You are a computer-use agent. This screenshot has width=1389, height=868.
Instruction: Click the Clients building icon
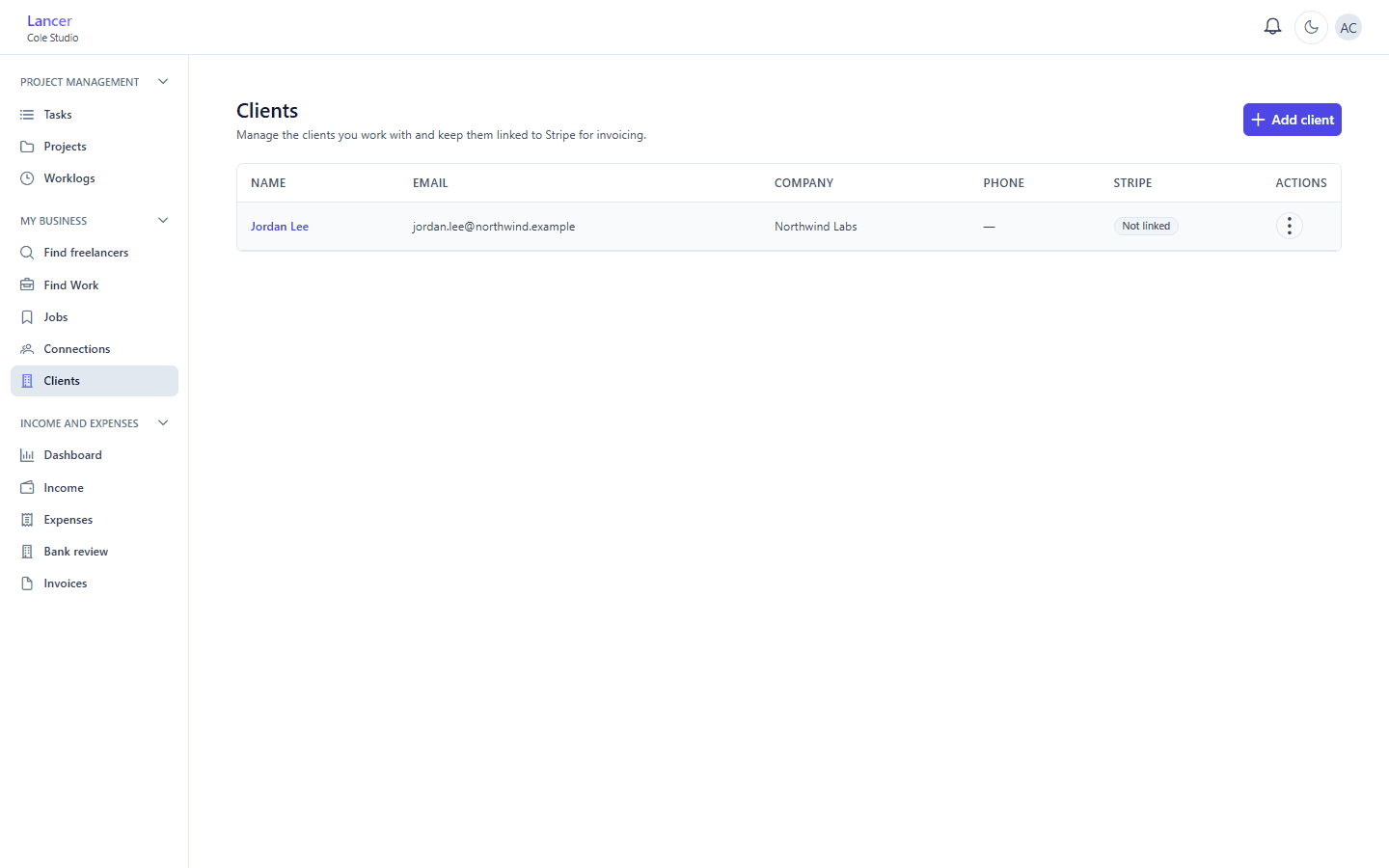27,381
